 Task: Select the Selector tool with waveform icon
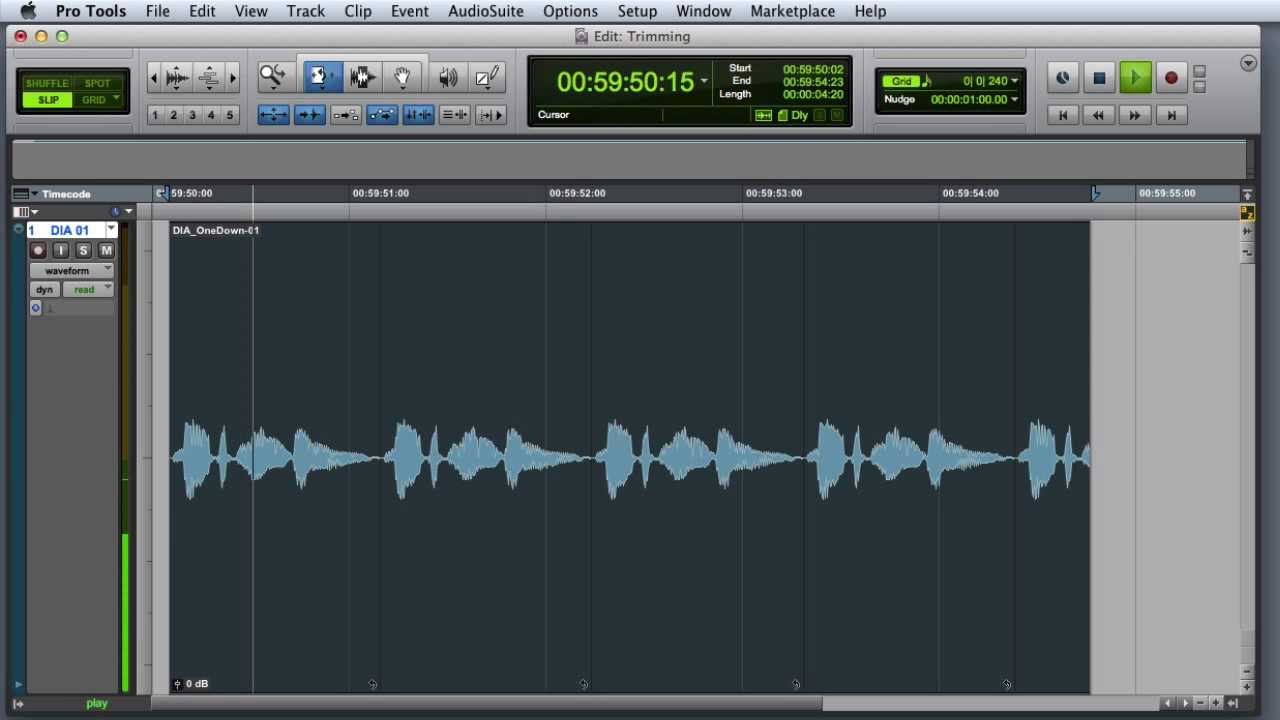click(362, 77)
